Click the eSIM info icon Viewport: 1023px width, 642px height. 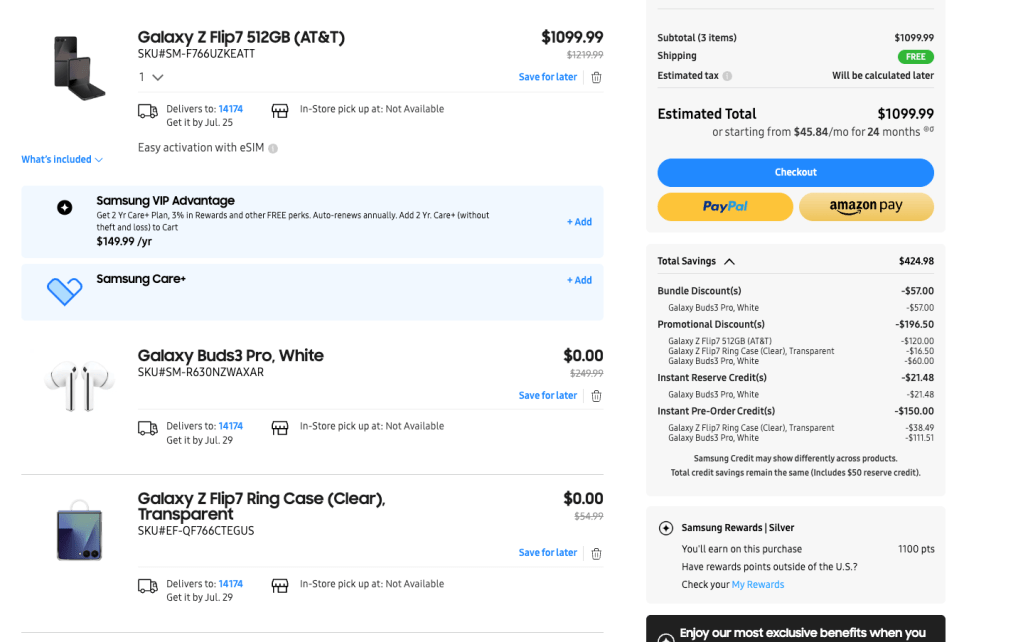tap(273, 148)
